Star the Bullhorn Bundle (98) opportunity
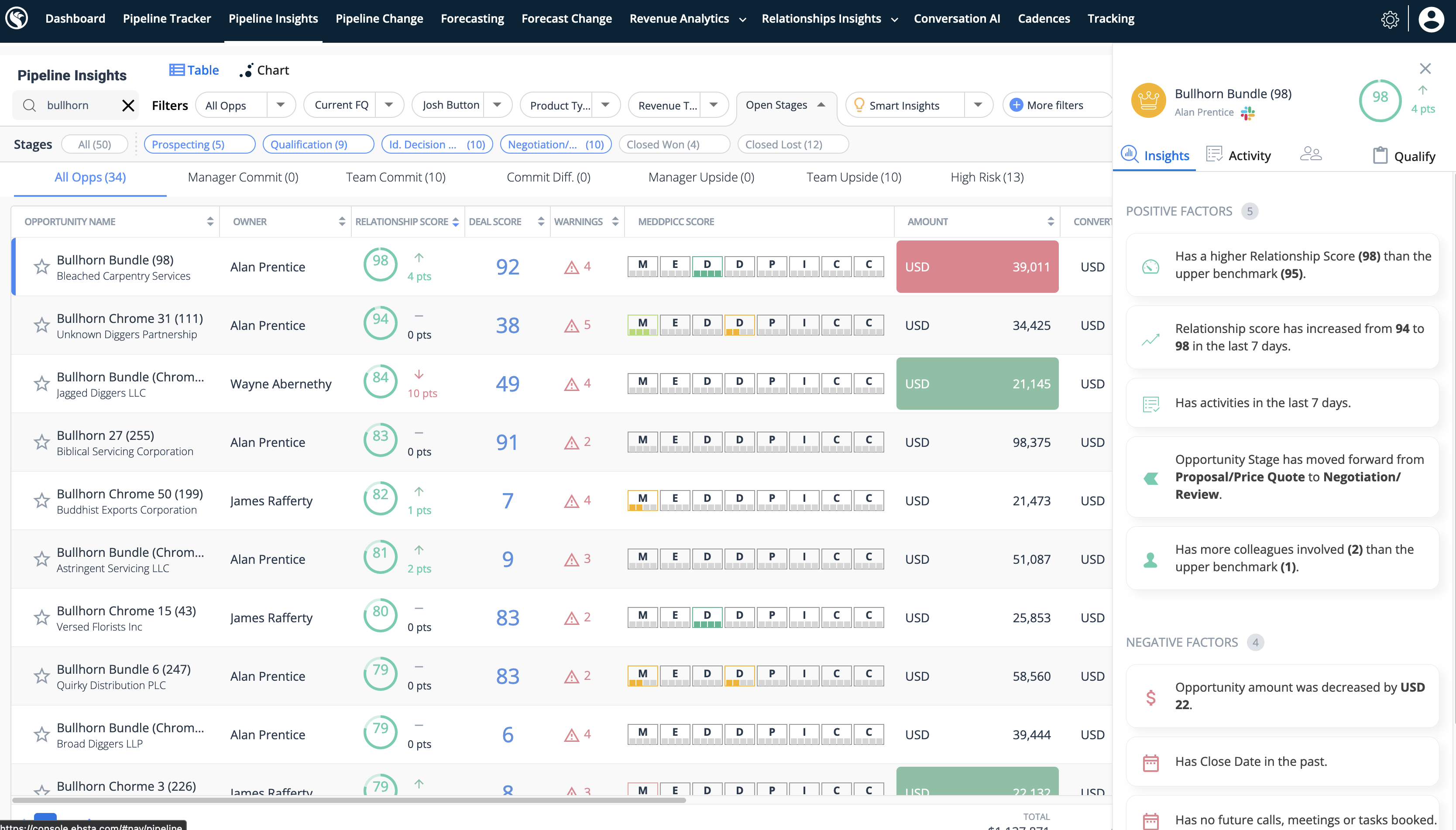The width and height of the screenshot is (1456, 830). coord(41,267)
